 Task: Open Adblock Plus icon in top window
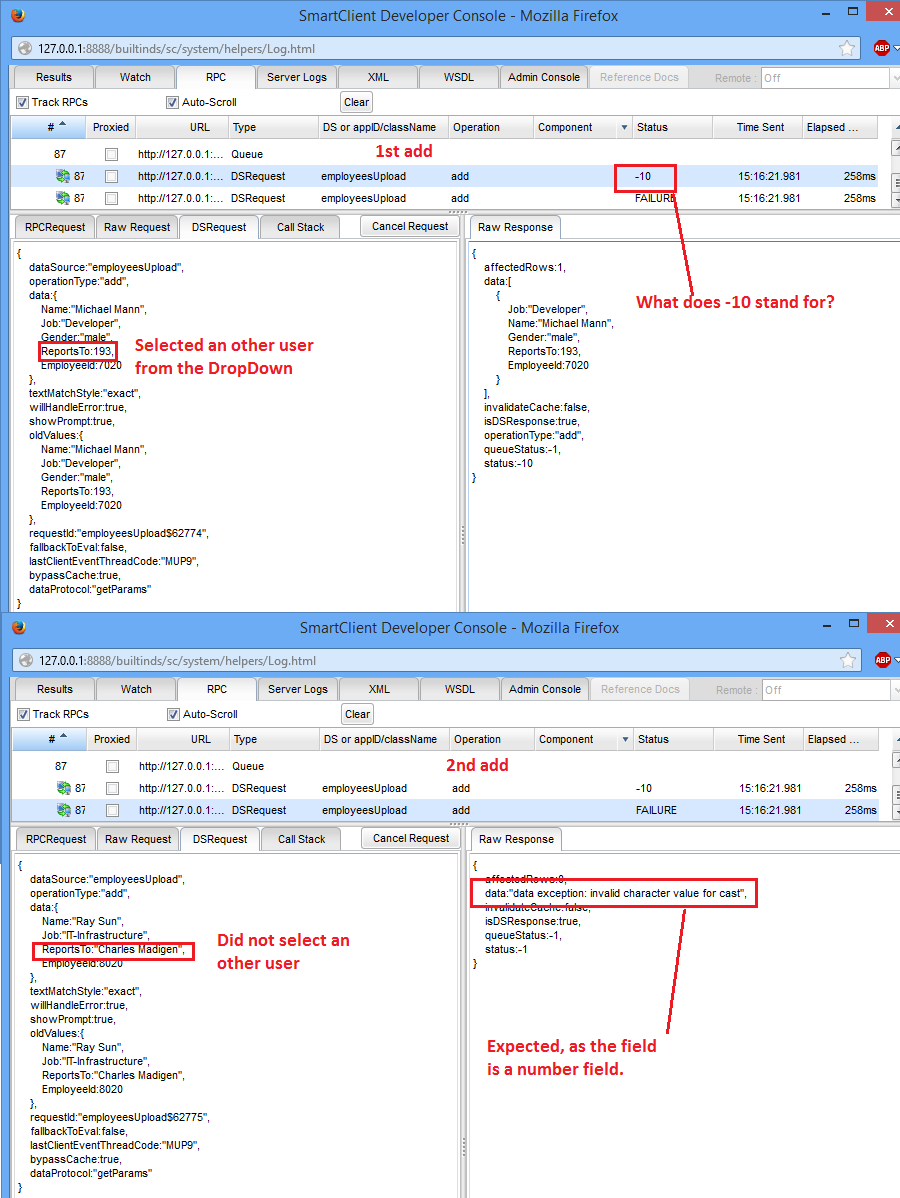tap(882, 48)
